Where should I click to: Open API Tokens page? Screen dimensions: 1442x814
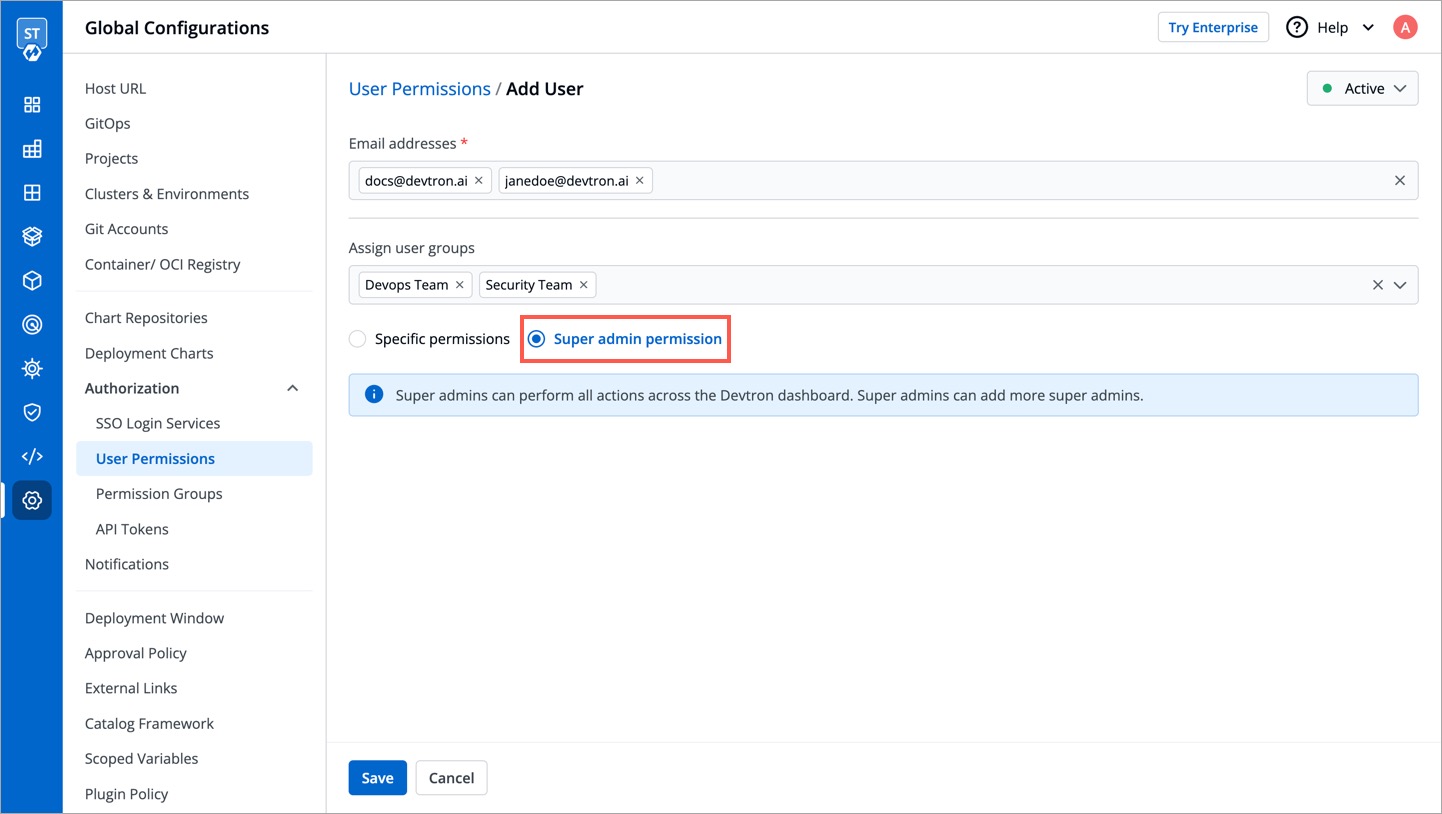pyautogui.click(x=132, y=529)
